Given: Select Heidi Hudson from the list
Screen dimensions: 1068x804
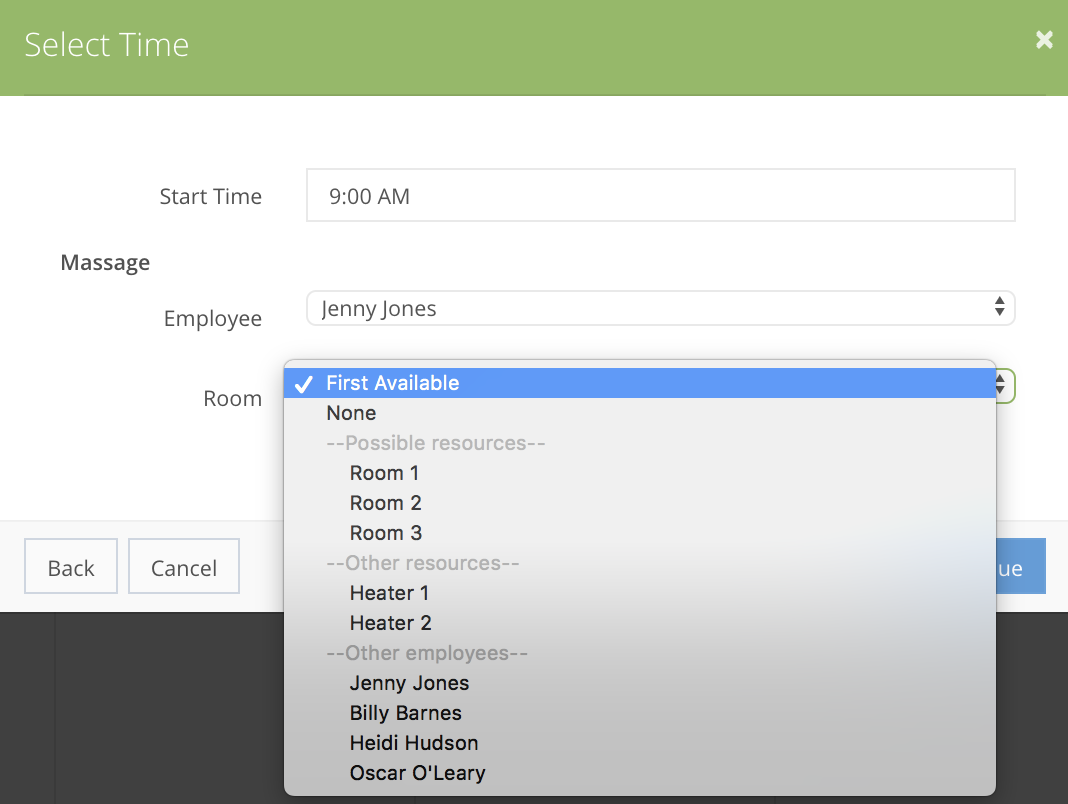Looking at the screenshot, I should pos(413,743).
